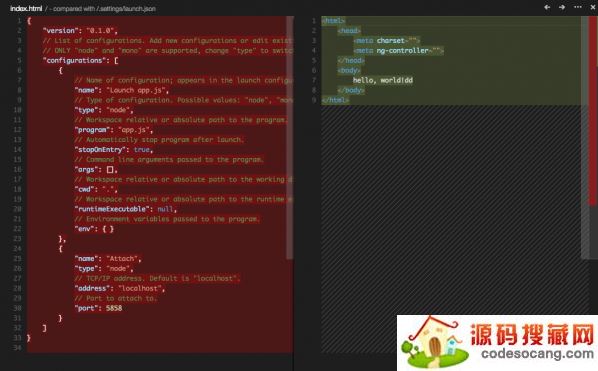The width and height of the screenshot is (598, 371).
Task: Click the "port": 5858 line
Action: [98, 308]
